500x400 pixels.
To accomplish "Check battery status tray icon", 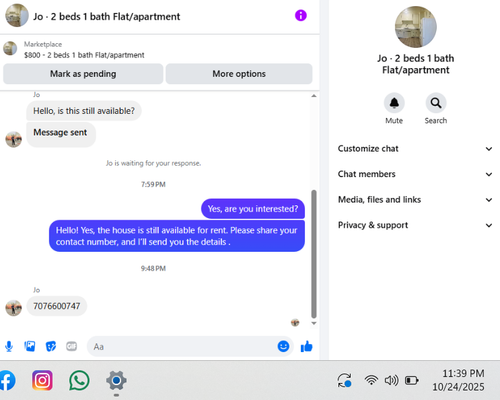I will point(412,380).
